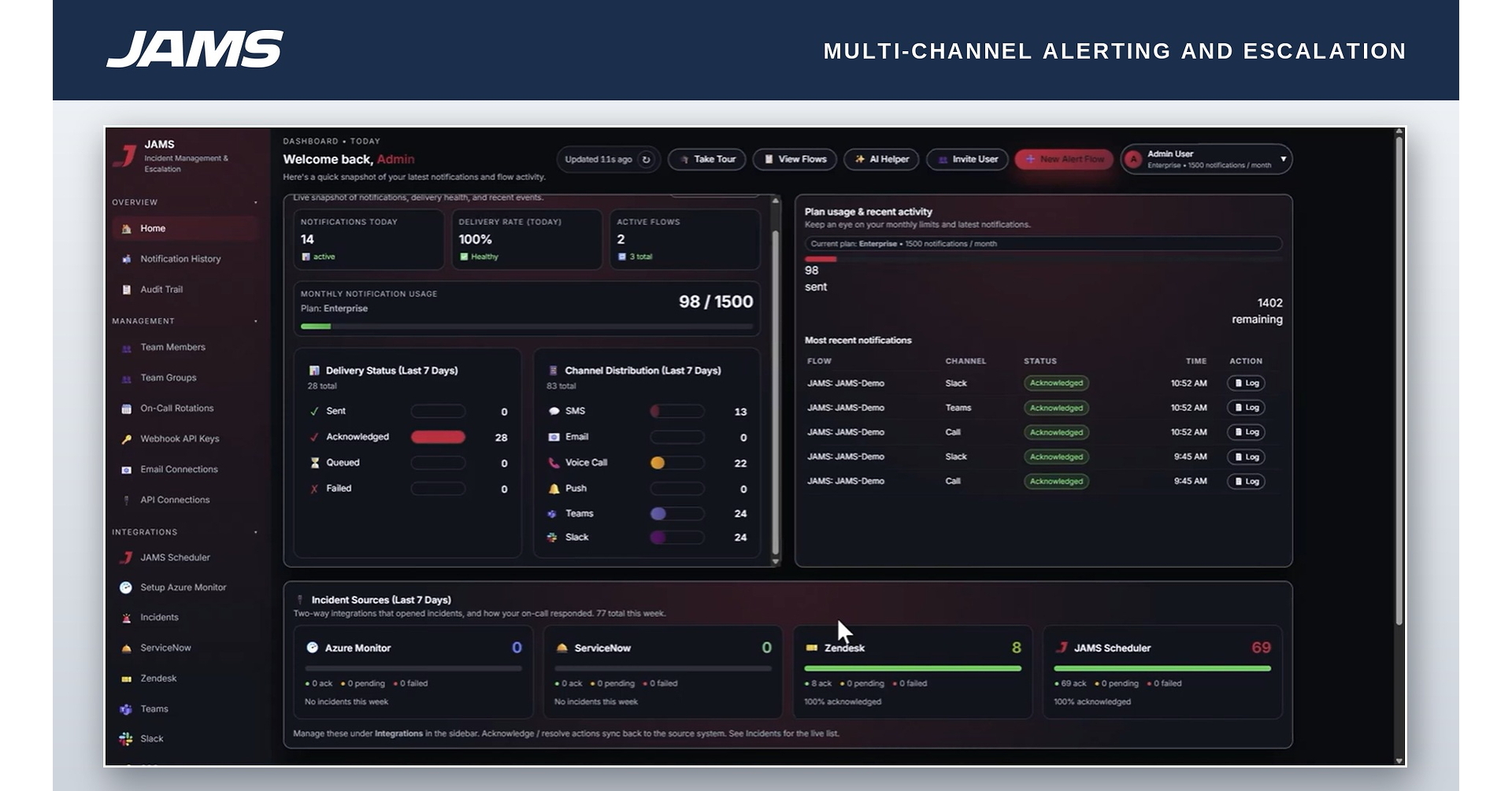1512x791 pixels.
Task: Click the Take Tour button
Action: point(707,159)
